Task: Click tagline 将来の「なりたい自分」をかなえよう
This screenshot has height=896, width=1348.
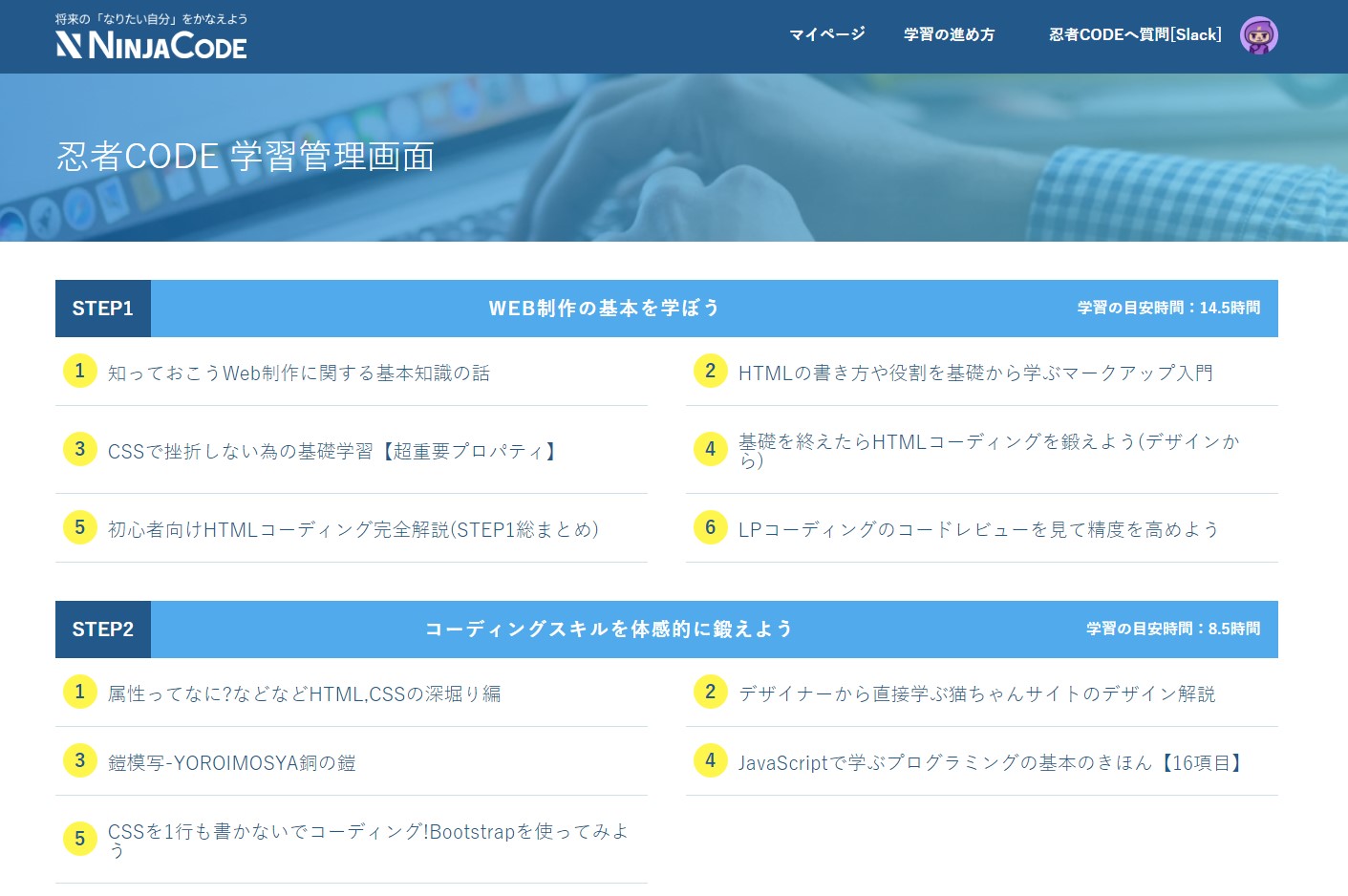Action: click(x=151, y=19)
